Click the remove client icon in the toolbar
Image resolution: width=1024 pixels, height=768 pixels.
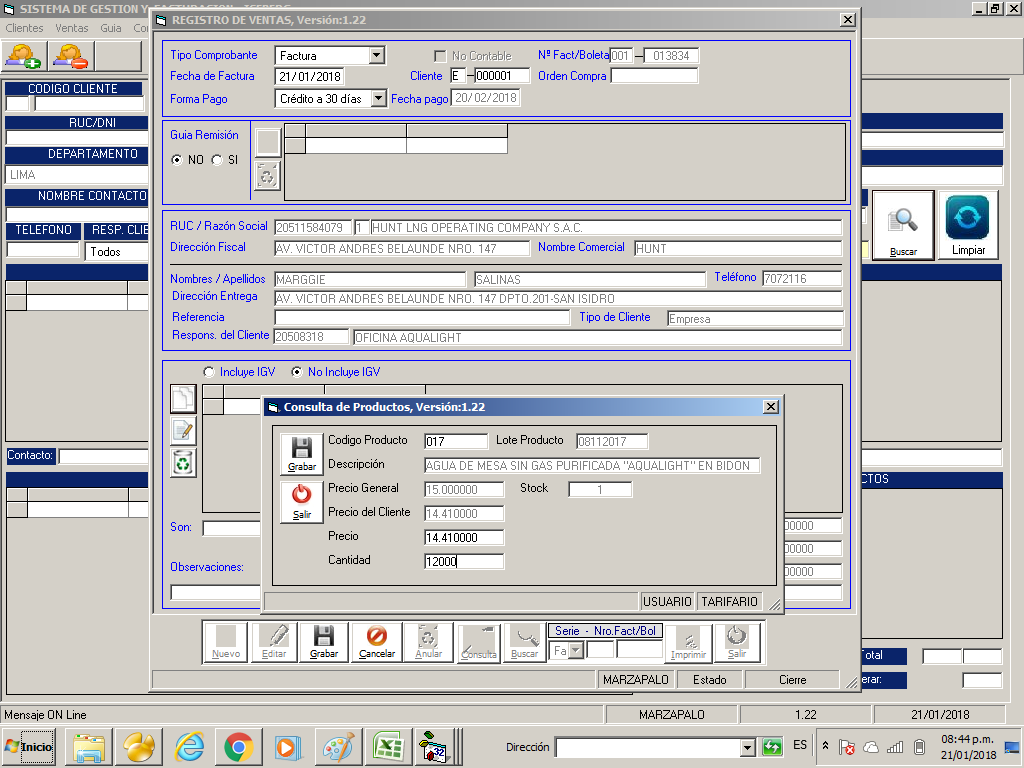pyautogui.click(x=71, y=56)
